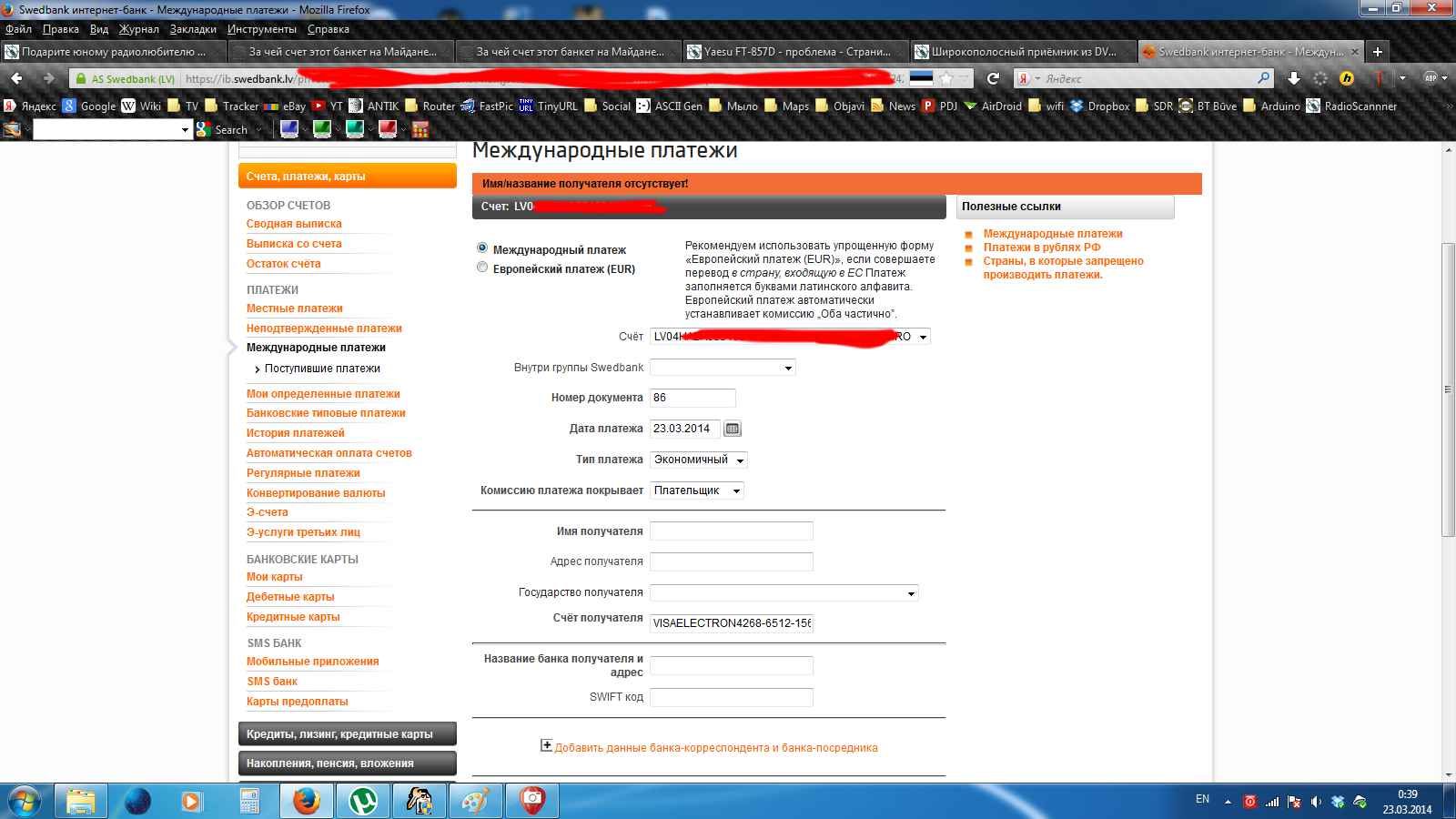Expand Добавить данные банка-корреспондента plus icon

546,745
